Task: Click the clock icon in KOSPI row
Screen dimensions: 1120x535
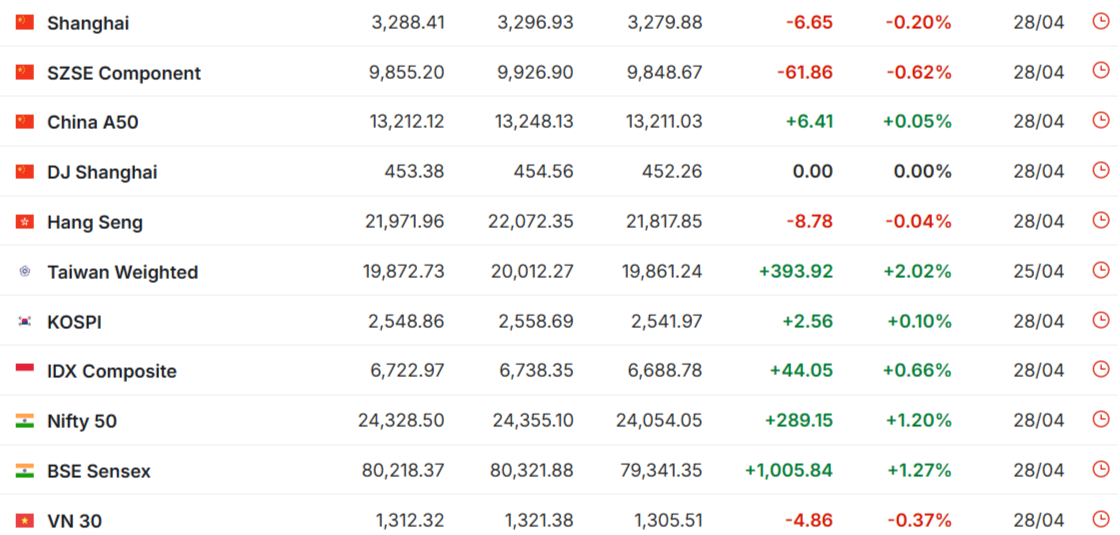Action: (x=1100, y=320)
